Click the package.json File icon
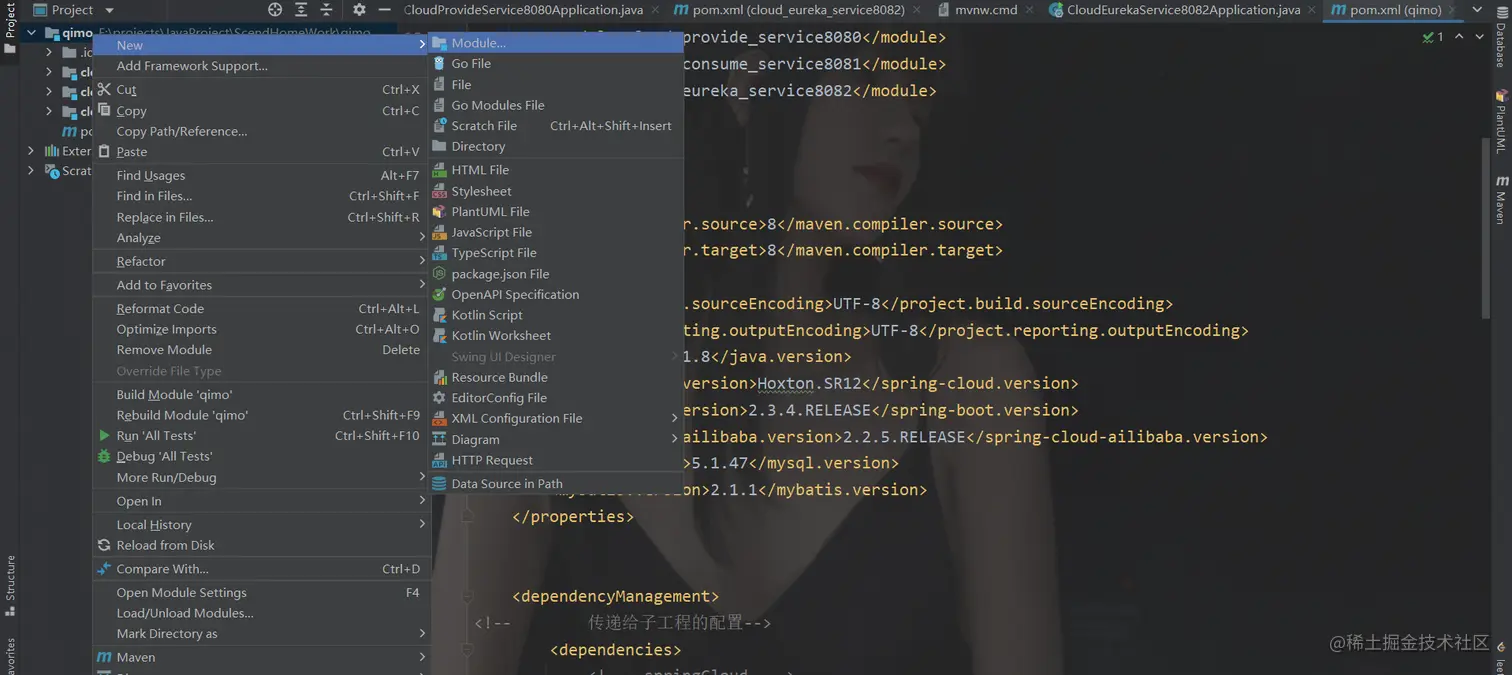The height and width of the screenshot is (675, 1512). [x=439, y=274]
